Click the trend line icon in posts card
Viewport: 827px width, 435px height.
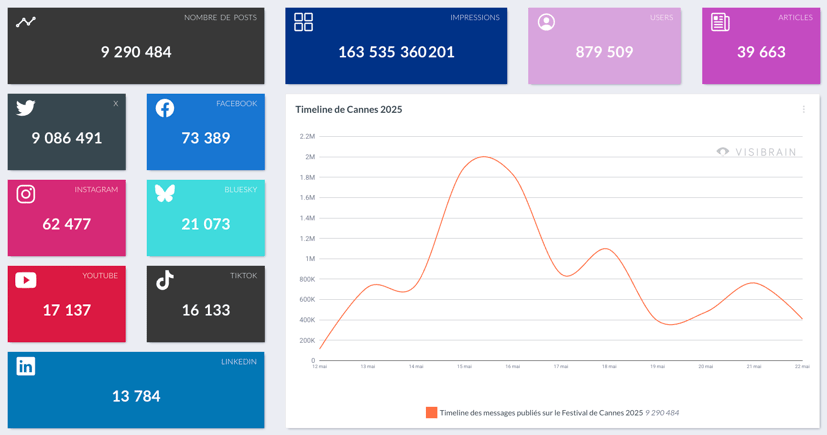pos(25,22)
